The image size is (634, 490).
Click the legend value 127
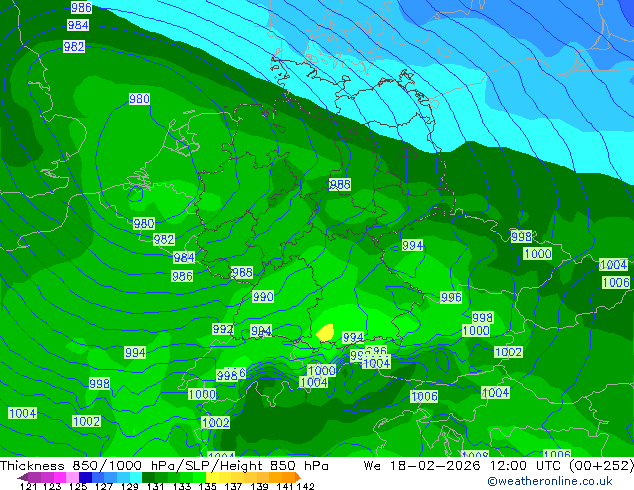pos(104,486)
